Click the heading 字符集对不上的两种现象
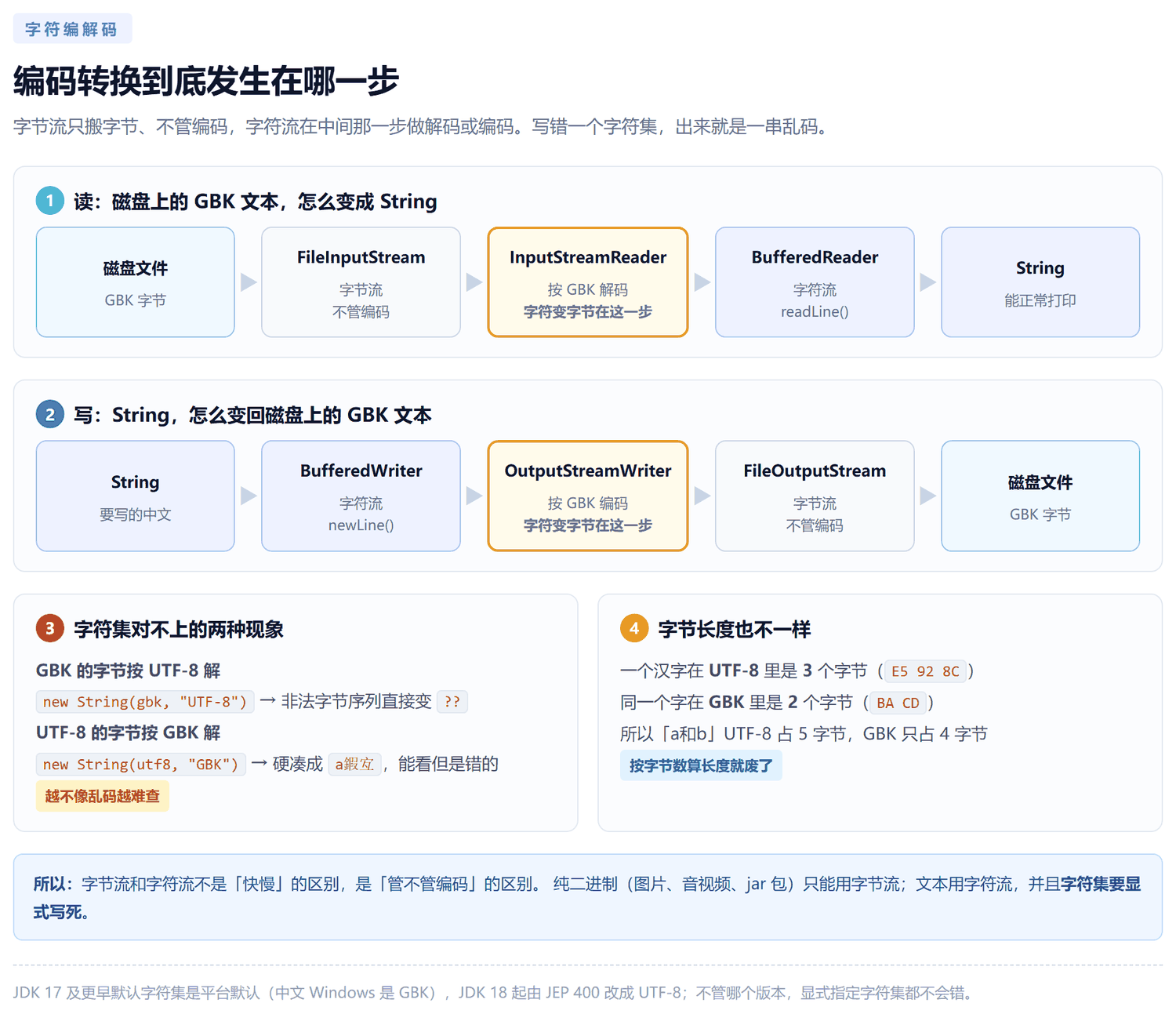1176x1014 pixels. (179, 629)
